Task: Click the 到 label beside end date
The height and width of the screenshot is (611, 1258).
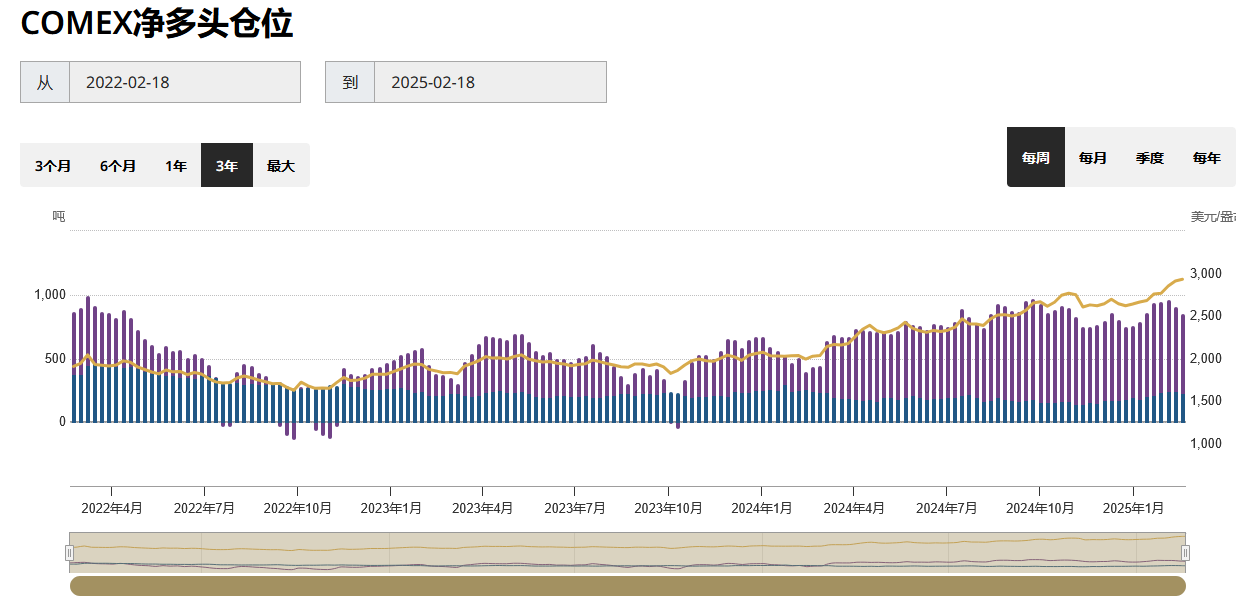Action: (350, 82)
